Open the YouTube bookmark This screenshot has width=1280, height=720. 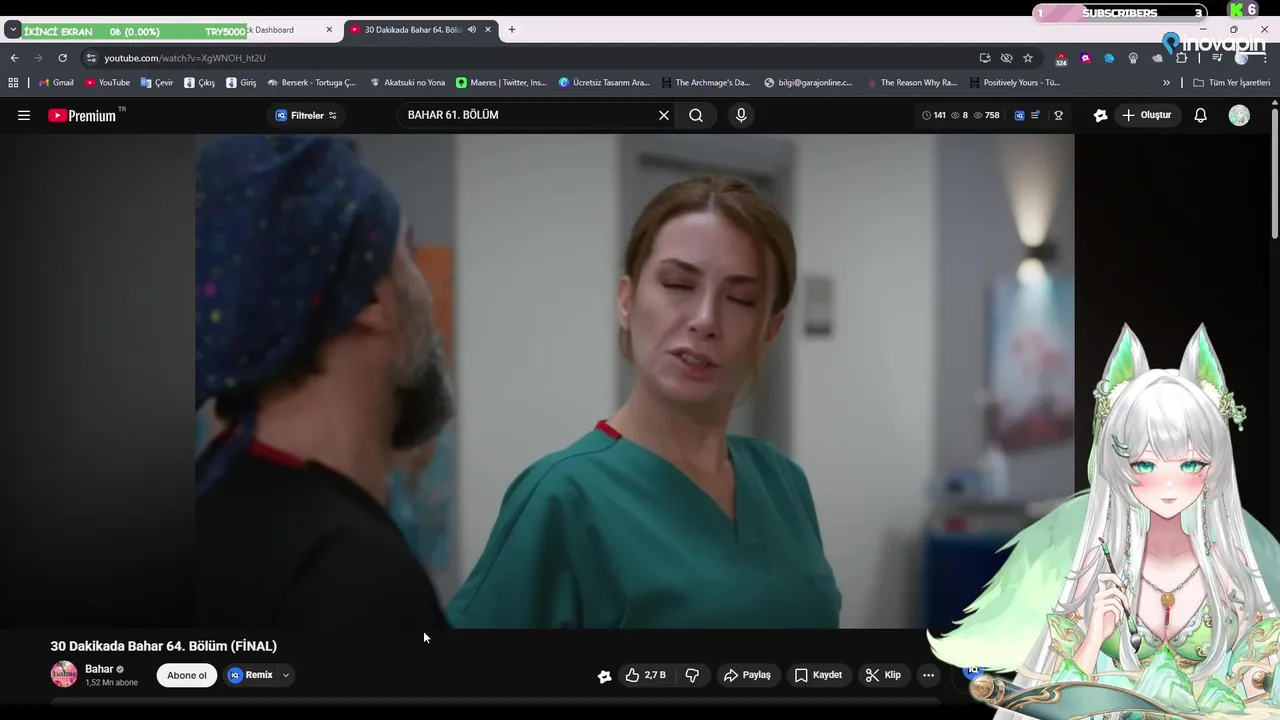point(107,83)
